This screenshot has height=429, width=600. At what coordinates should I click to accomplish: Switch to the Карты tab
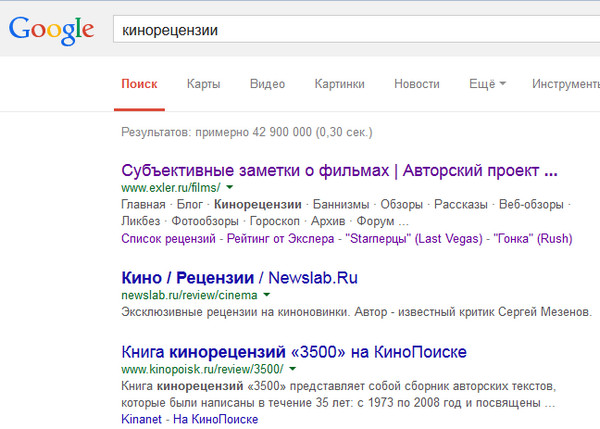click(x=203, y=84)
